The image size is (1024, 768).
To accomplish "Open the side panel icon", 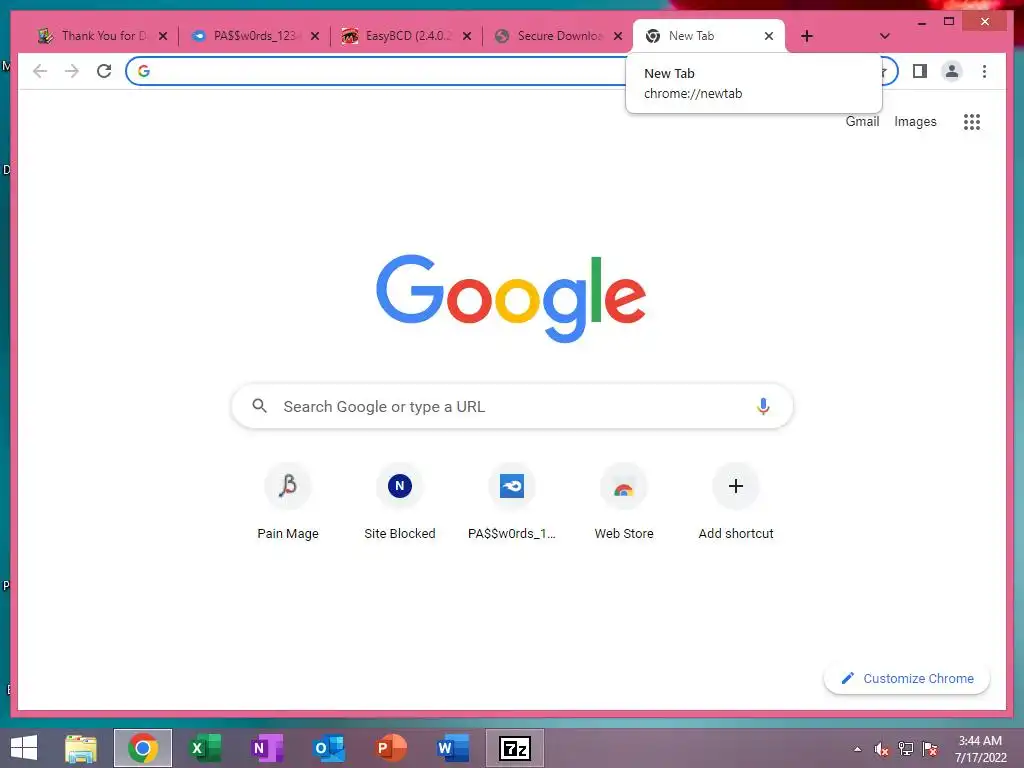I will [920, 71].
